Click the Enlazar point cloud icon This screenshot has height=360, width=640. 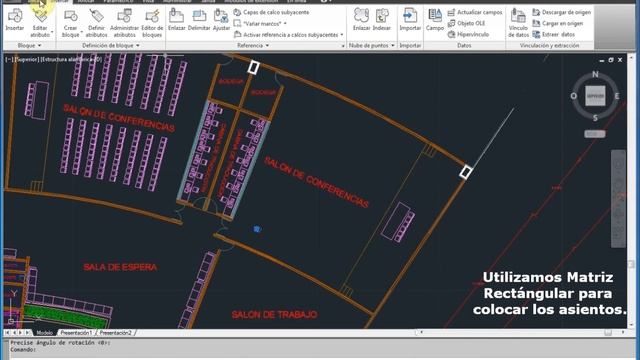pos(361,16)
